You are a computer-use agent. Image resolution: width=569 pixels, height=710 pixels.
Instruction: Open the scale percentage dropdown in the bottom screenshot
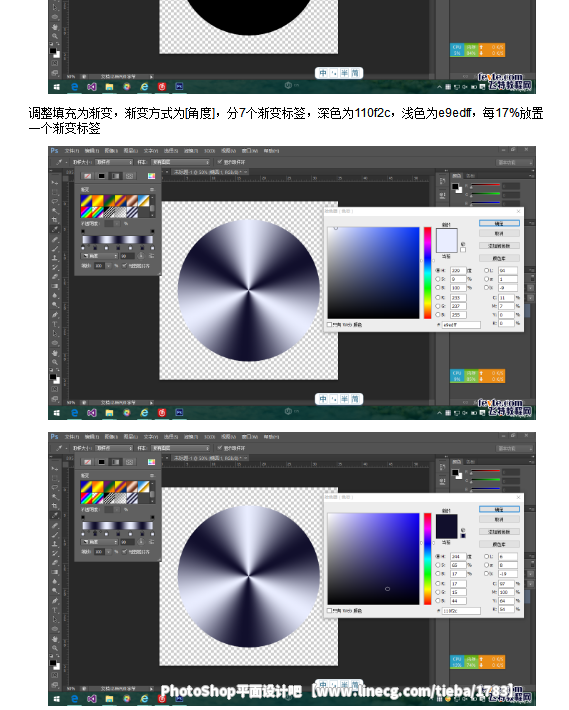(x=109, y=552)
